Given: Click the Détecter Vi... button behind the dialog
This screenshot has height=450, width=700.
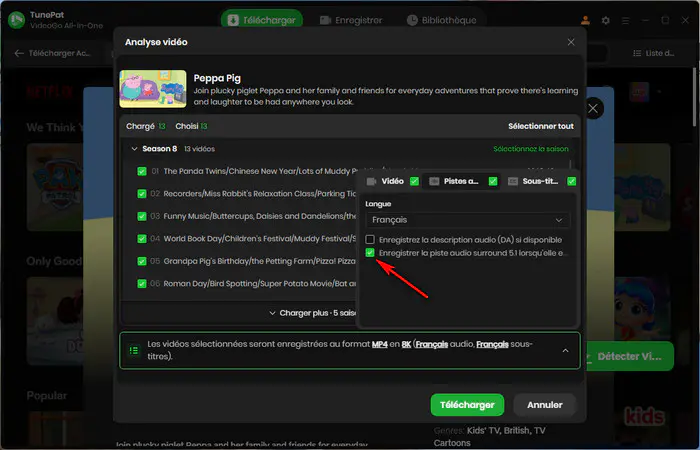Looking at the screenshot, I should pyautogui.click(x=629, y=356).
